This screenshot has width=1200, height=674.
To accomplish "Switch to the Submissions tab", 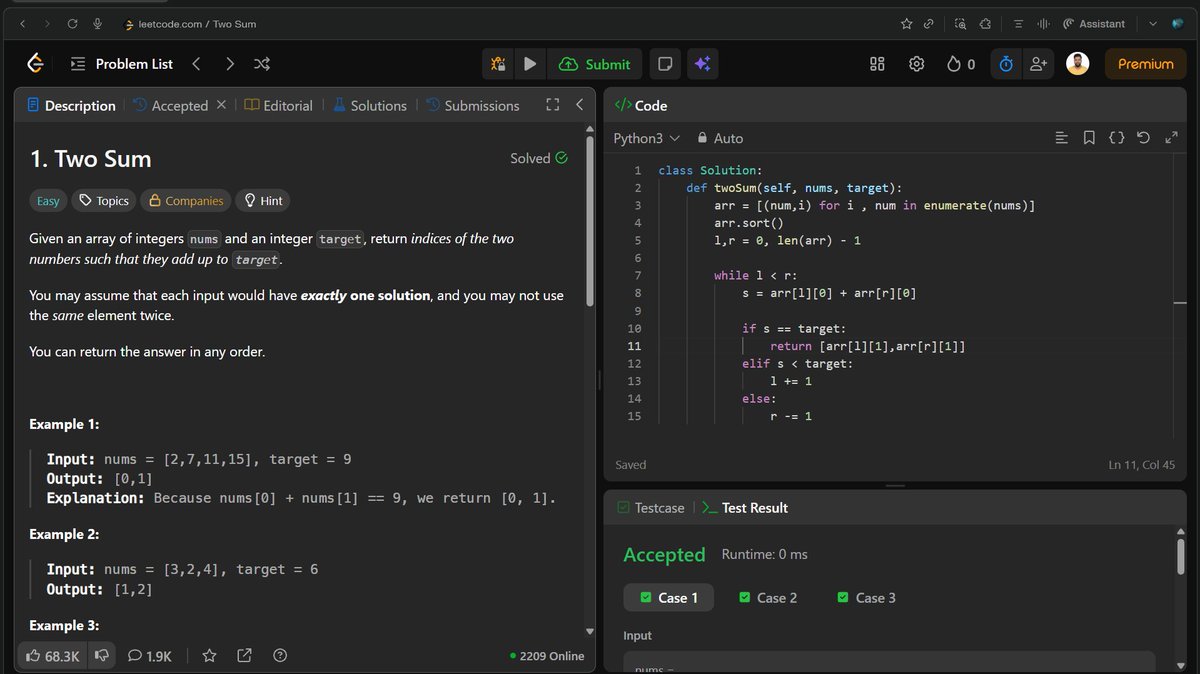I will 473,105.
